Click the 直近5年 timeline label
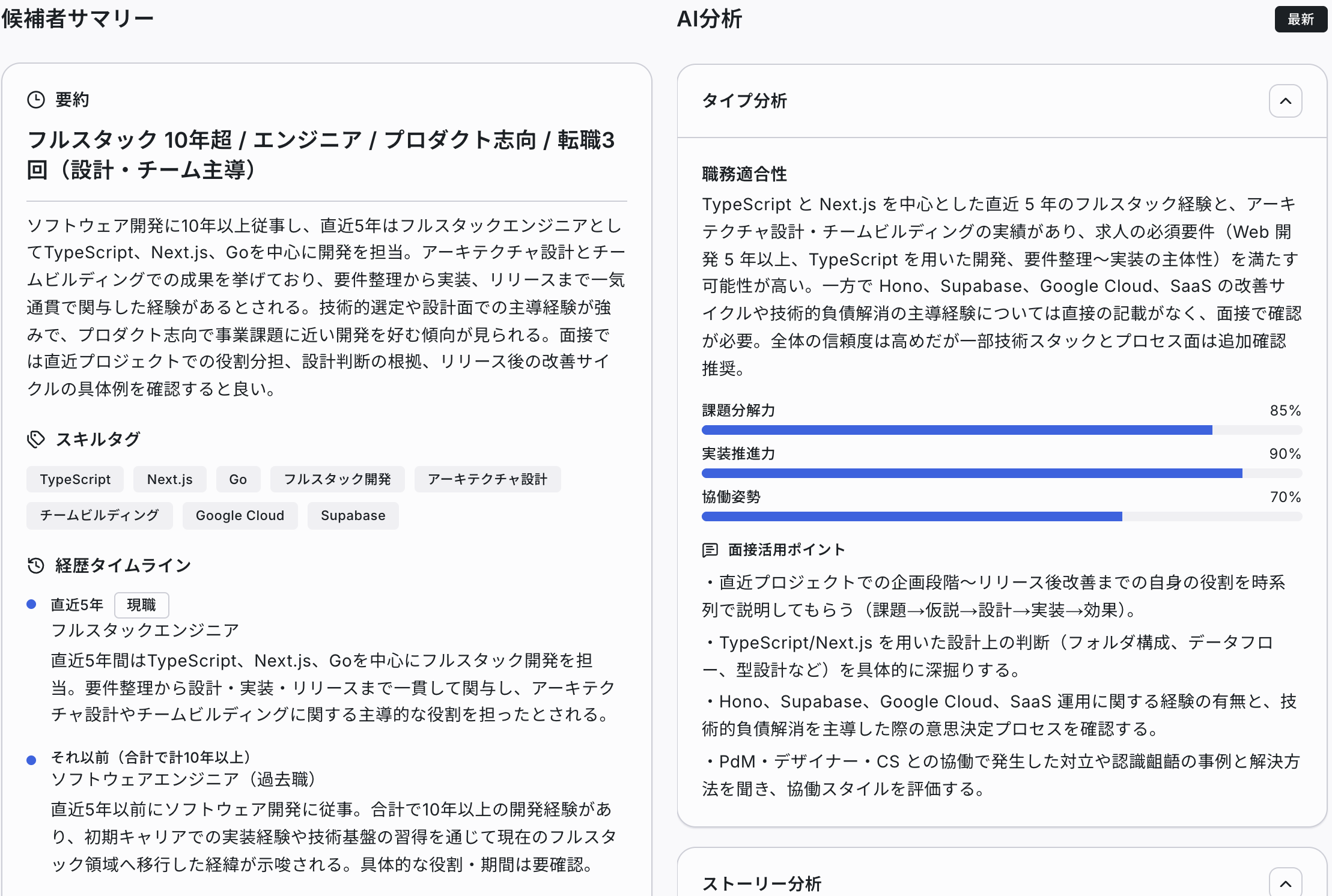 point(77,605)
